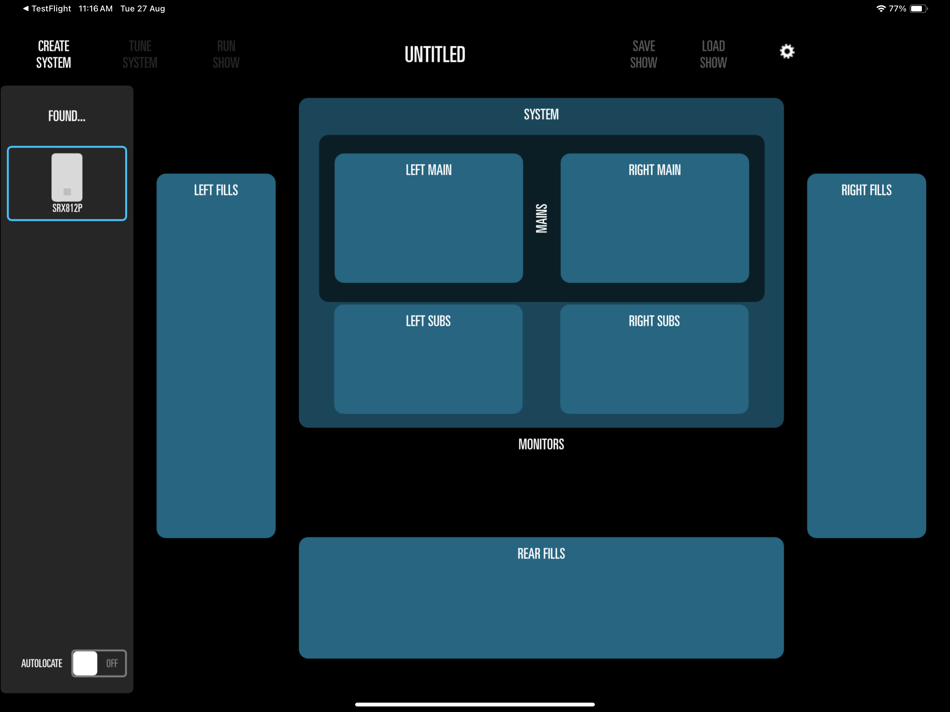Select the Left Fills zone
Screen dimensions: 950x712
pyautogui.click(x=215, y=355)
